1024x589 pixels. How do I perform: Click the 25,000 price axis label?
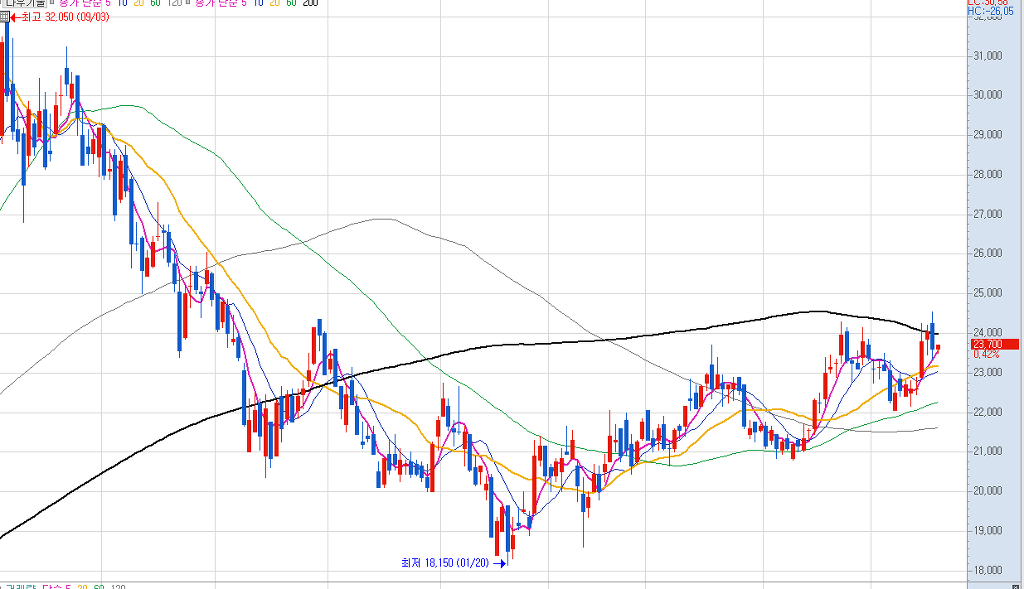pos(987,293)
